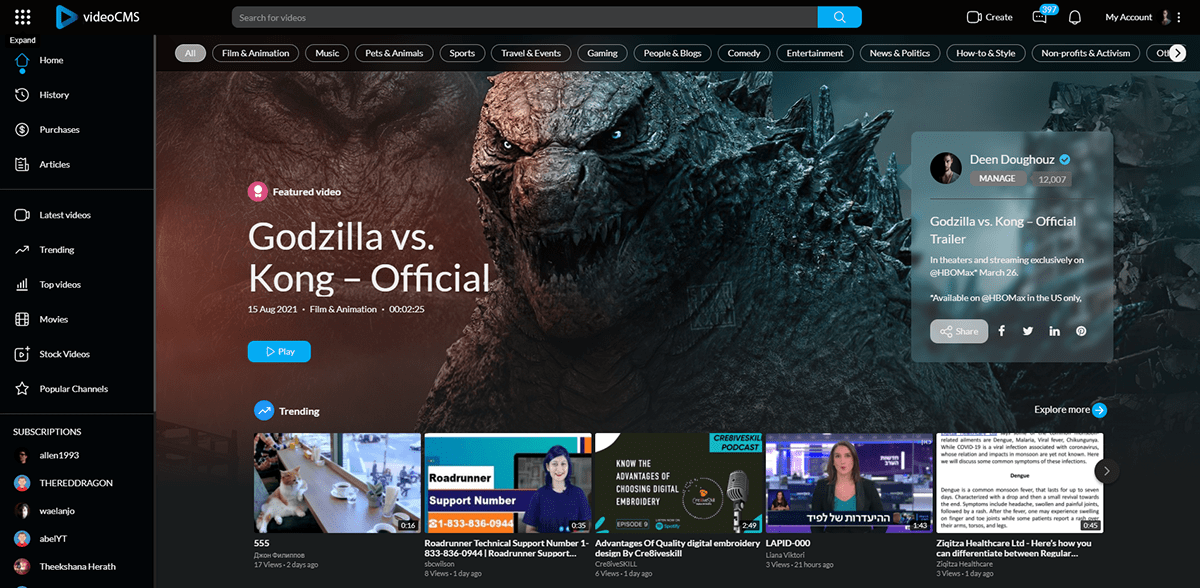Select Travel & Events category chip
This screenshot has height=588, width=1200.
531,53
